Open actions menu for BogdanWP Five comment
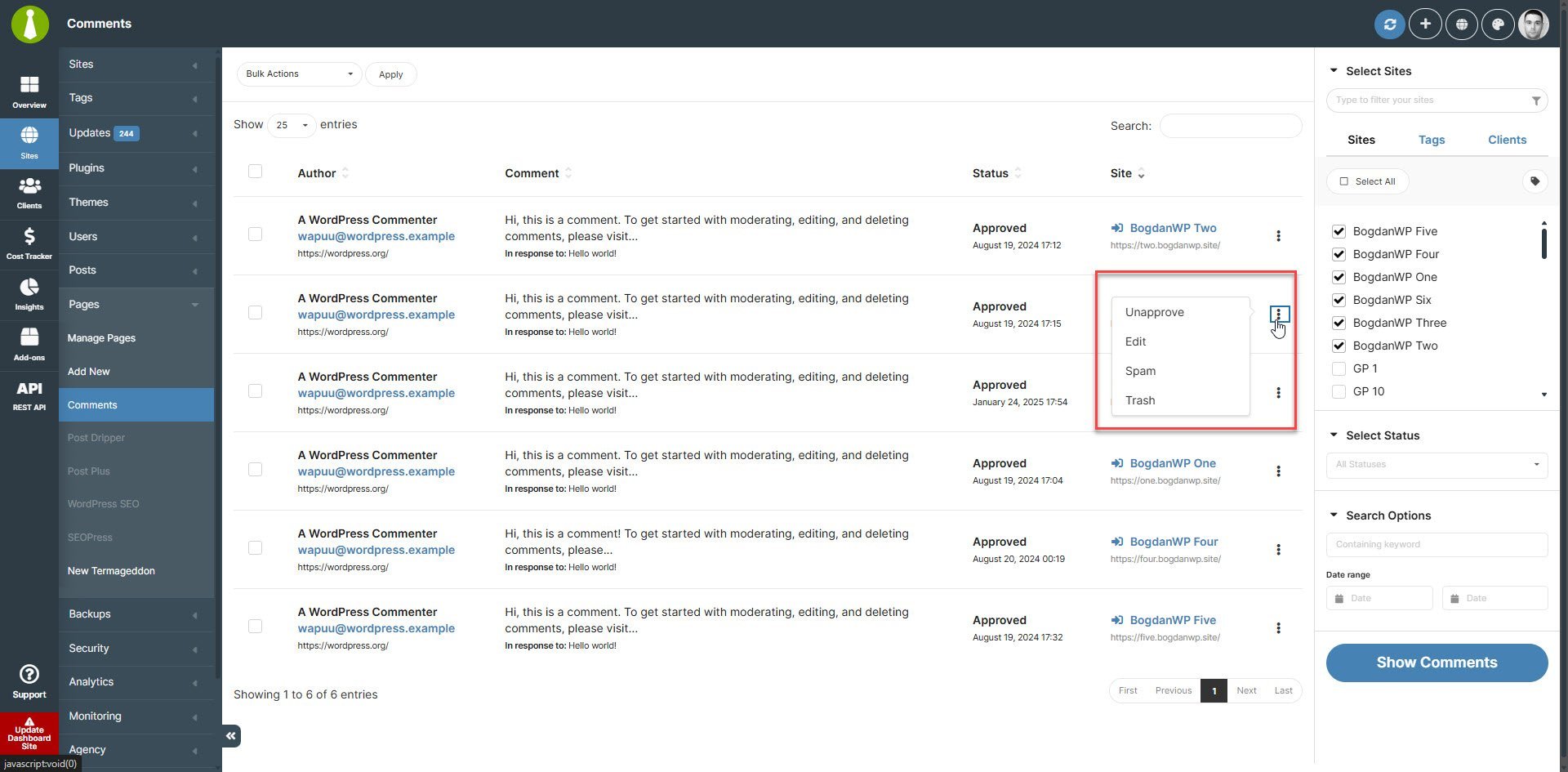Image resolution: width=1568 pixels, height=772 pixels. pyautogui.click(x=1278, y=628)
